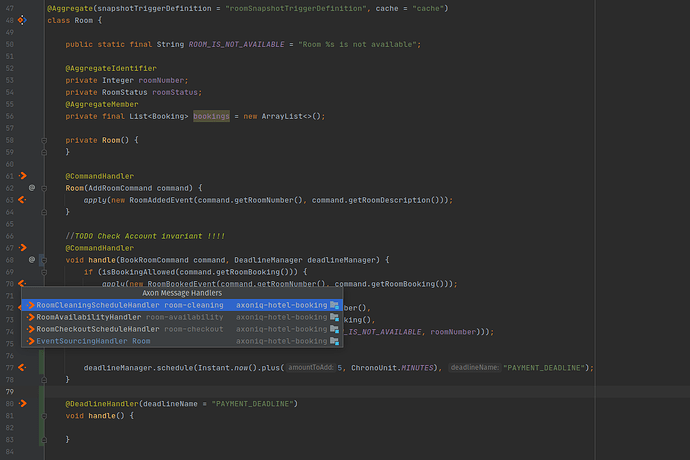
Task: Click the @Aggregate annotation on line 47
Action: 70,8
